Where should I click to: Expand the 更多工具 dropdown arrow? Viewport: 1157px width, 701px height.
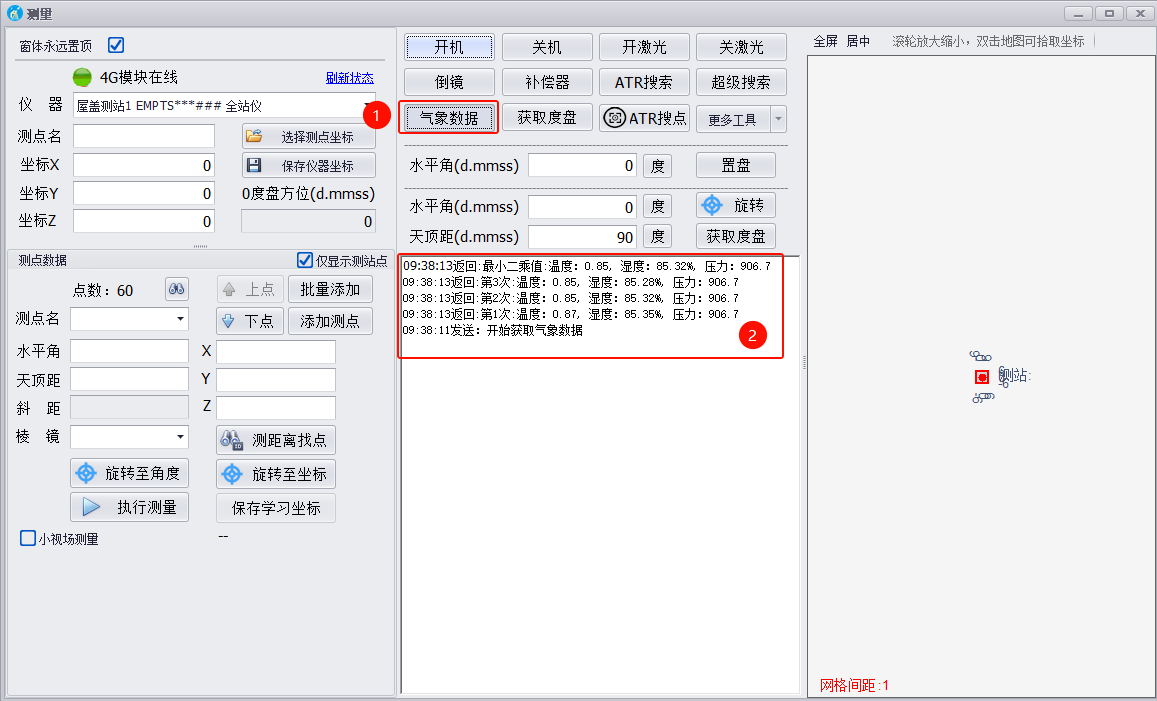[778, 119]
